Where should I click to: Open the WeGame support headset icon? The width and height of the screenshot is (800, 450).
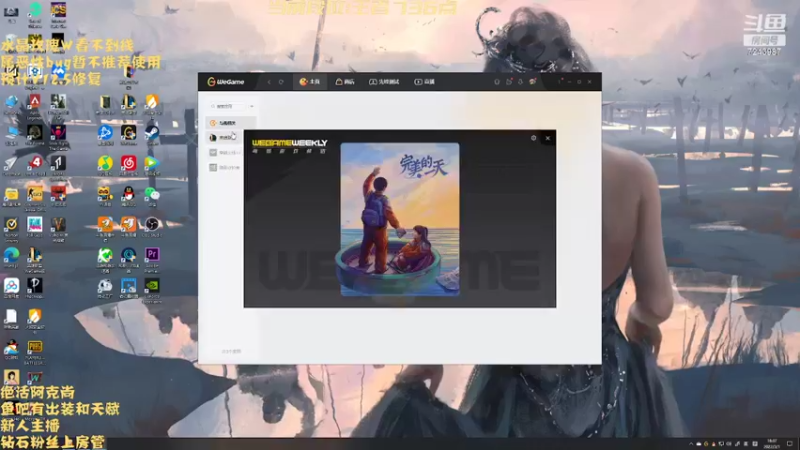(496, 82)
